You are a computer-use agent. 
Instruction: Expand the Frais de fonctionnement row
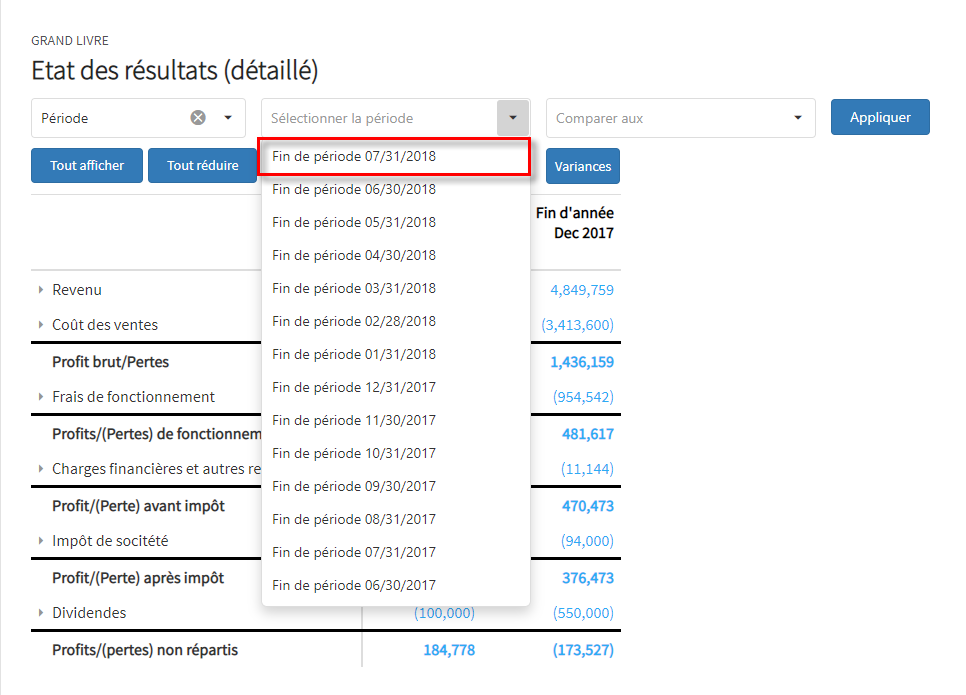(x=41, y=397)
